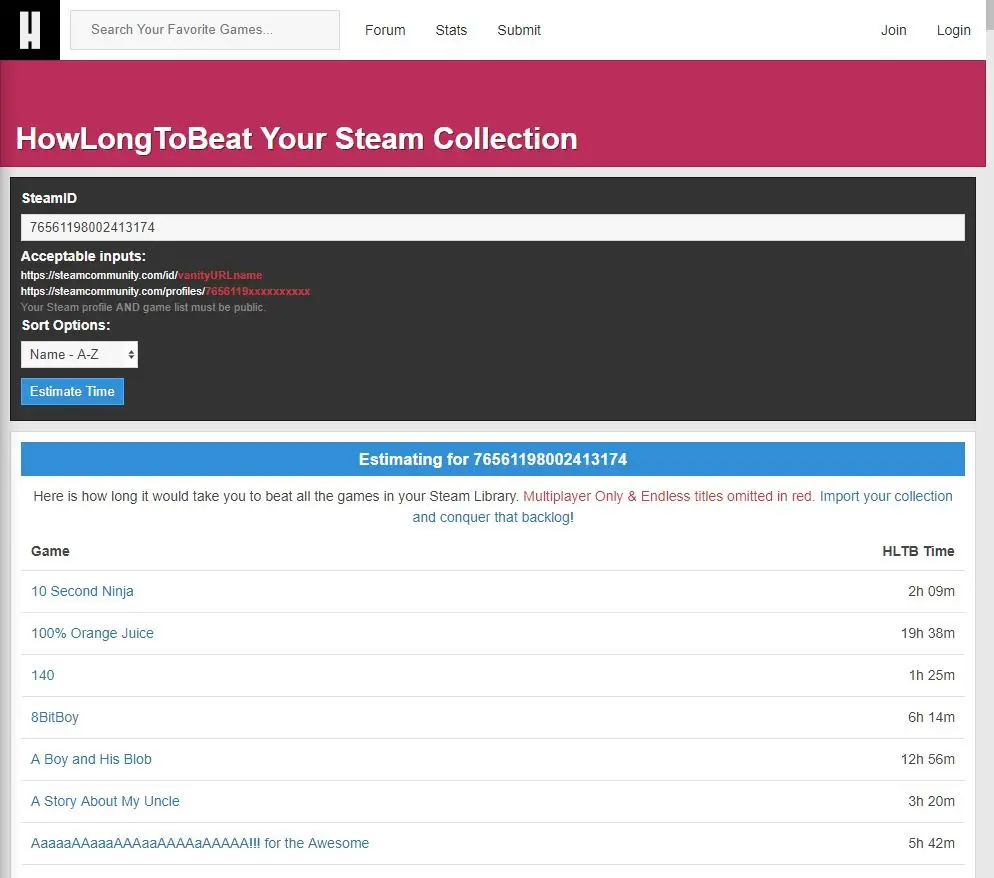Follow the Import your collection link
The image size is (994, 878).
[x=682, y=507]
